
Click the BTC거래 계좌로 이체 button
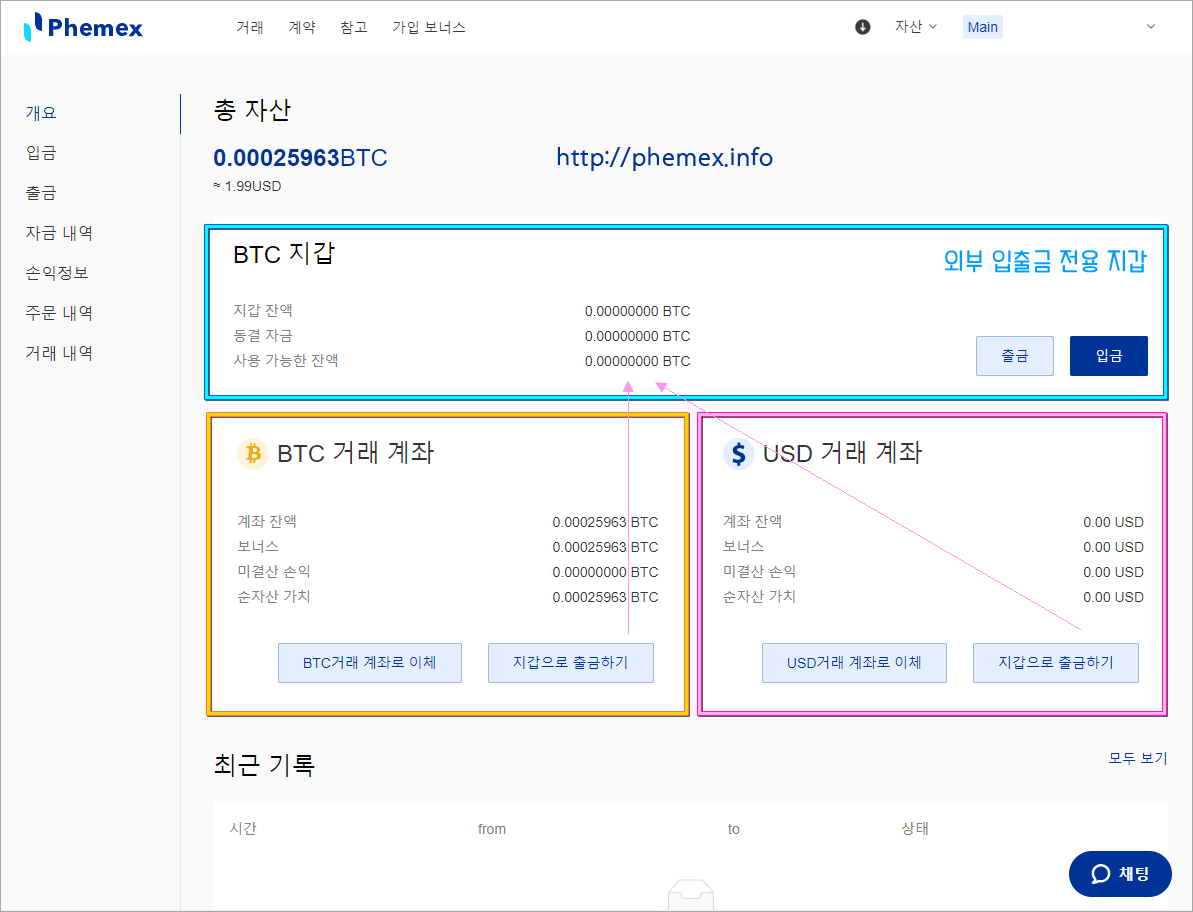pyautogui.click(x=370, y=663)
